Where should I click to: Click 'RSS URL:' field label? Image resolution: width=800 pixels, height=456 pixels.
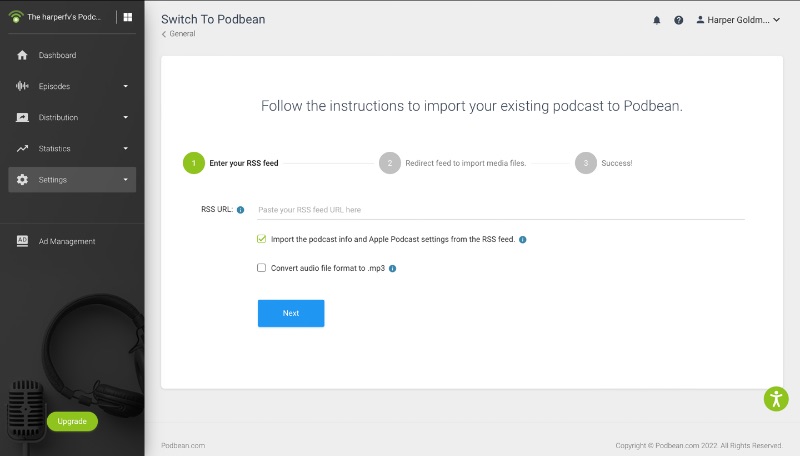pyautogui.click(x=217, y=209)
